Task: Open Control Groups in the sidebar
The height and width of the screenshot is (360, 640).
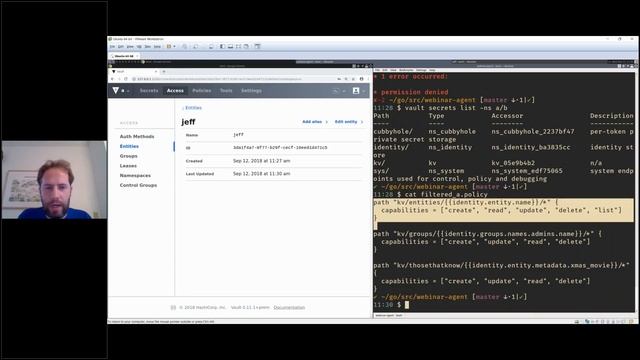Action: coord(138,185)
